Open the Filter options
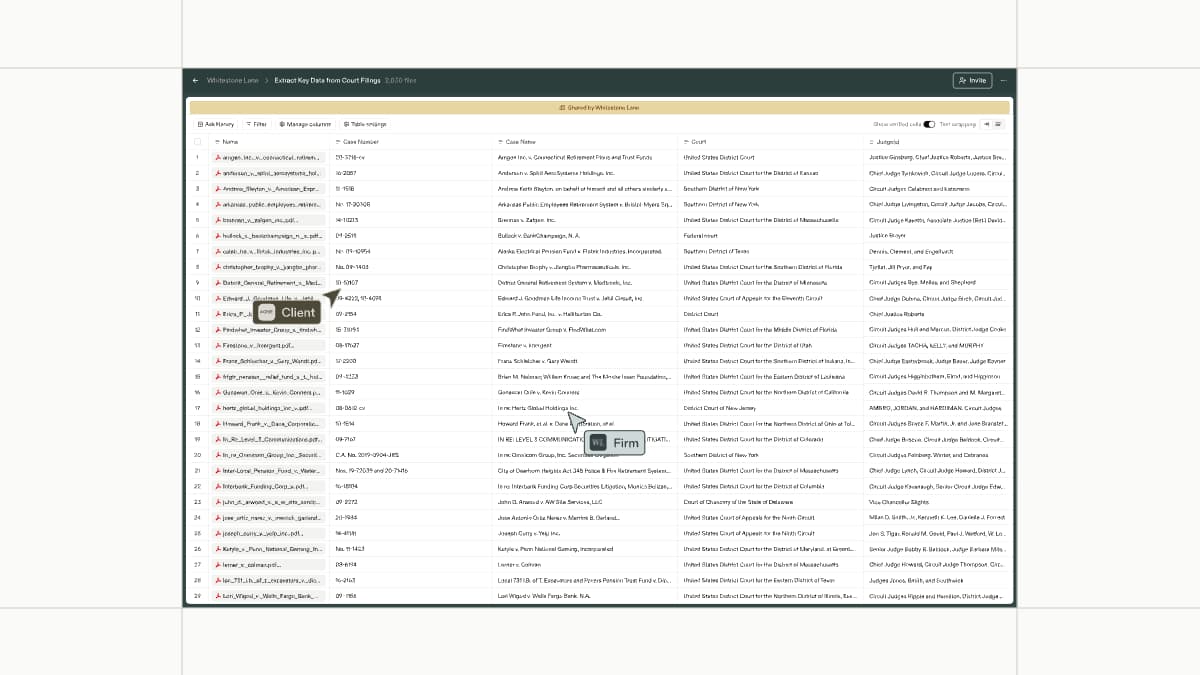This screenshot has height=675, width=1200. point(256,124)
